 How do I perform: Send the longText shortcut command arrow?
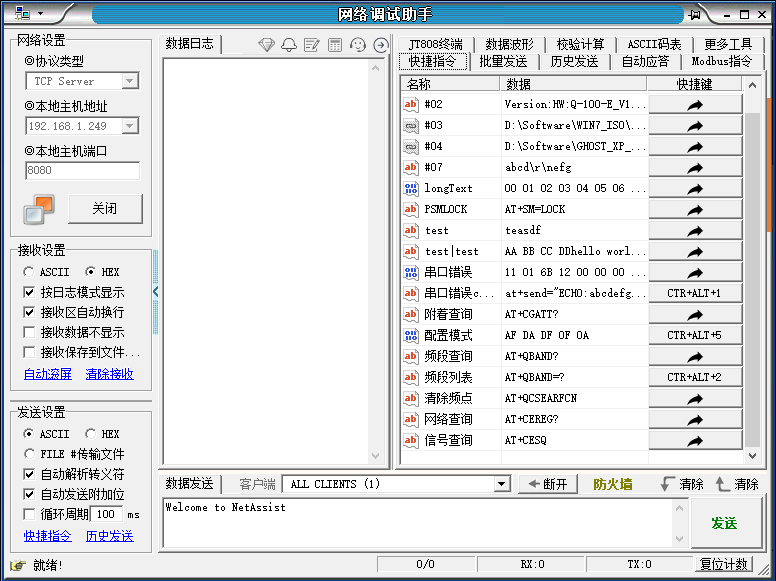pos(695,189)
